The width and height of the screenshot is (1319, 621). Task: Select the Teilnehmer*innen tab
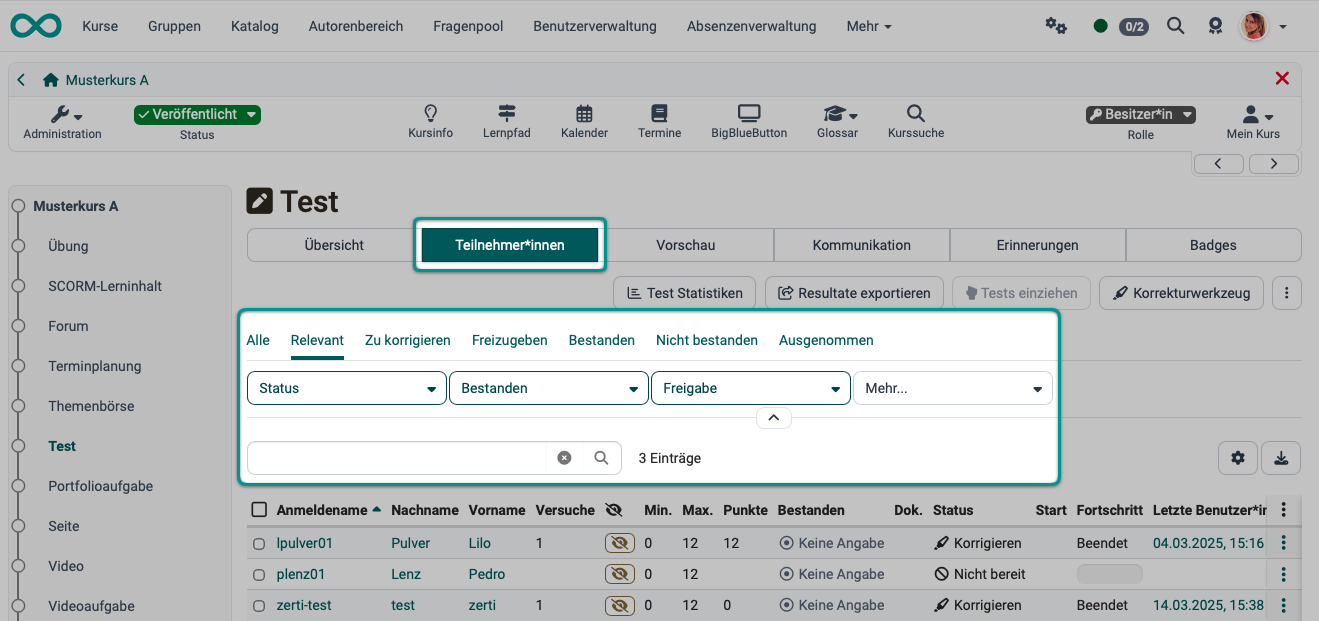tap(510, 245)
